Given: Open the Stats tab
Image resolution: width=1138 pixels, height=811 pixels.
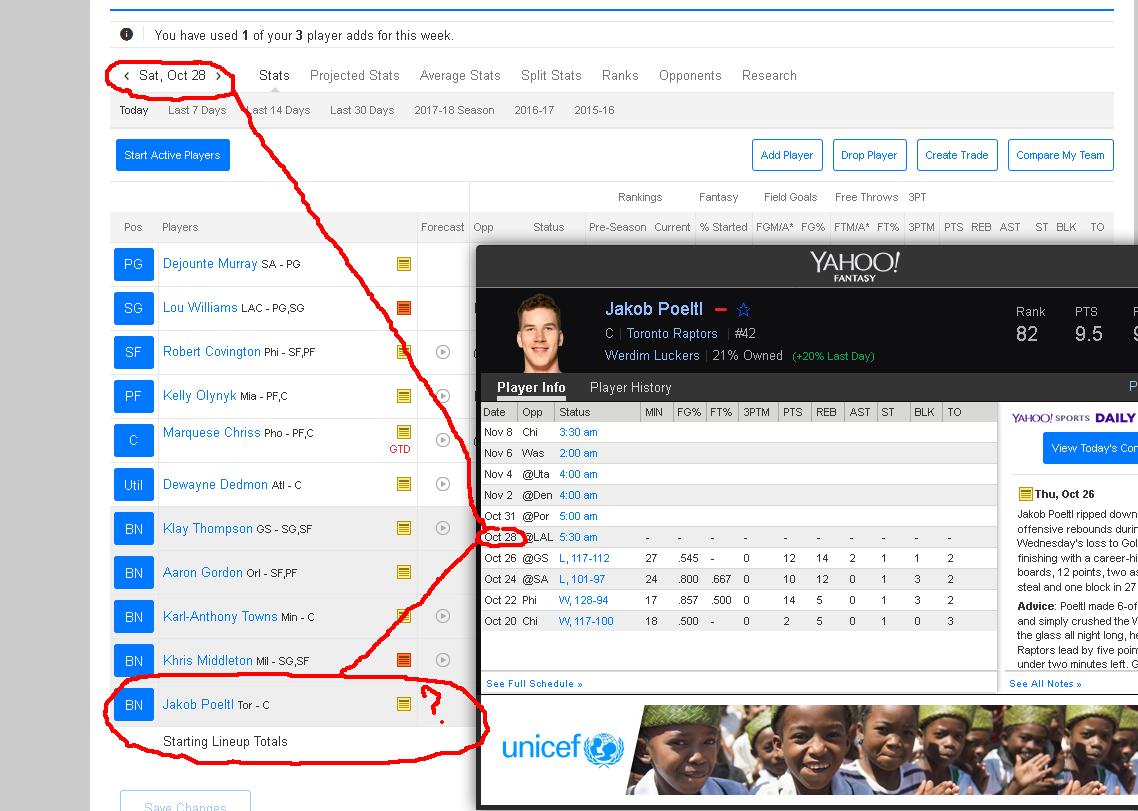Looking at the screenshot, I should pyautogui.click(x=274, y=76).
